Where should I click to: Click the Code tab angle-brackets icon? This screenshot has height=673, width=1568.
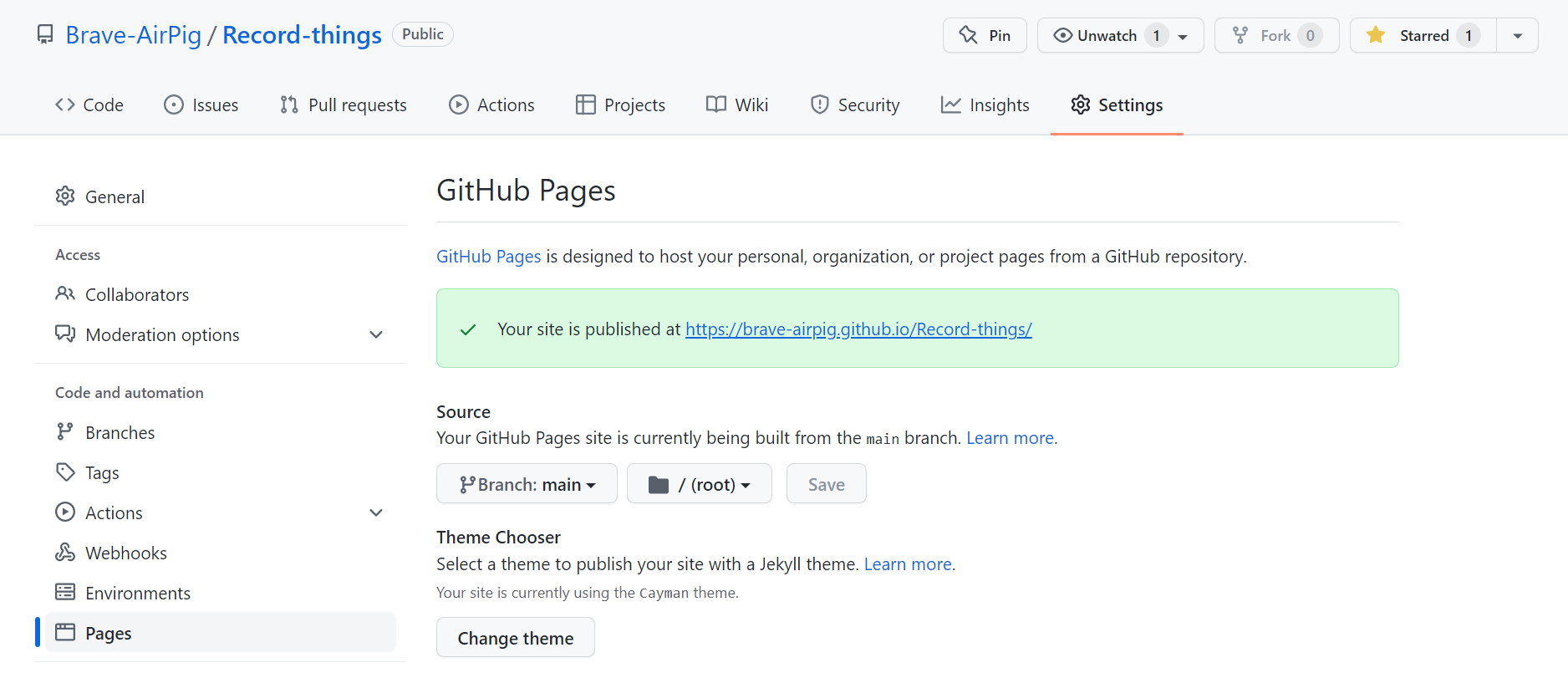[x=65, y=105]
